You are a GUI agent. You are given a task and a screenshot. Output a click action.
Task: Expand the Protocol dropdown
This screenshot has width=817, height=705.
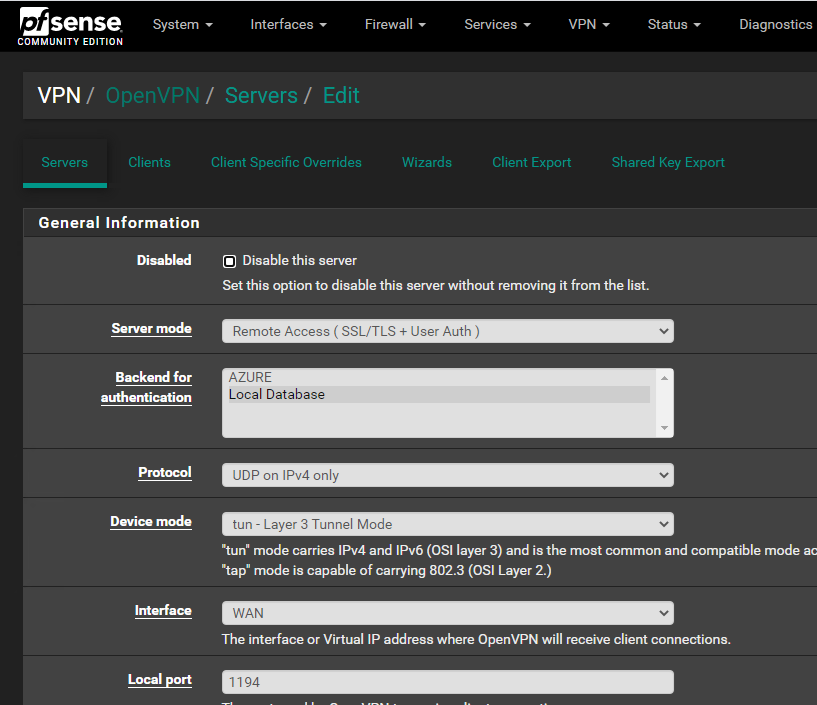447,475
